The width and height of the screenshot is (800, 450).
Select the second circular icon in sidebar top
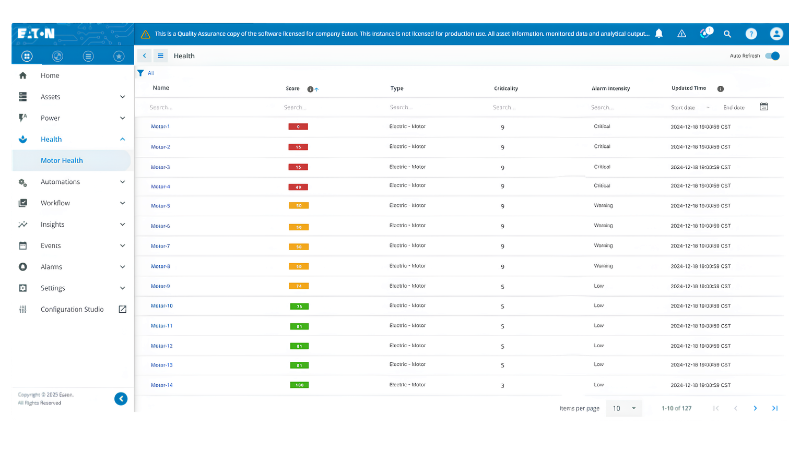[x=58, y=56]
